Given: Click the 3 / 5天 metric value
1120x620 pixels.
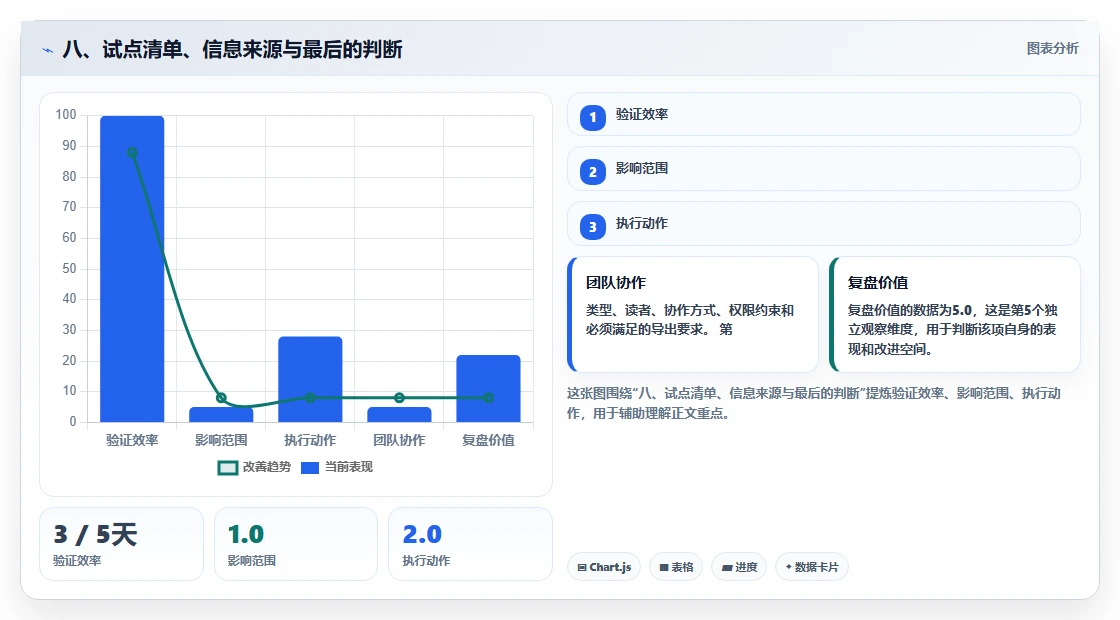Looking at the screenshot, I should [x=95, y=534].
